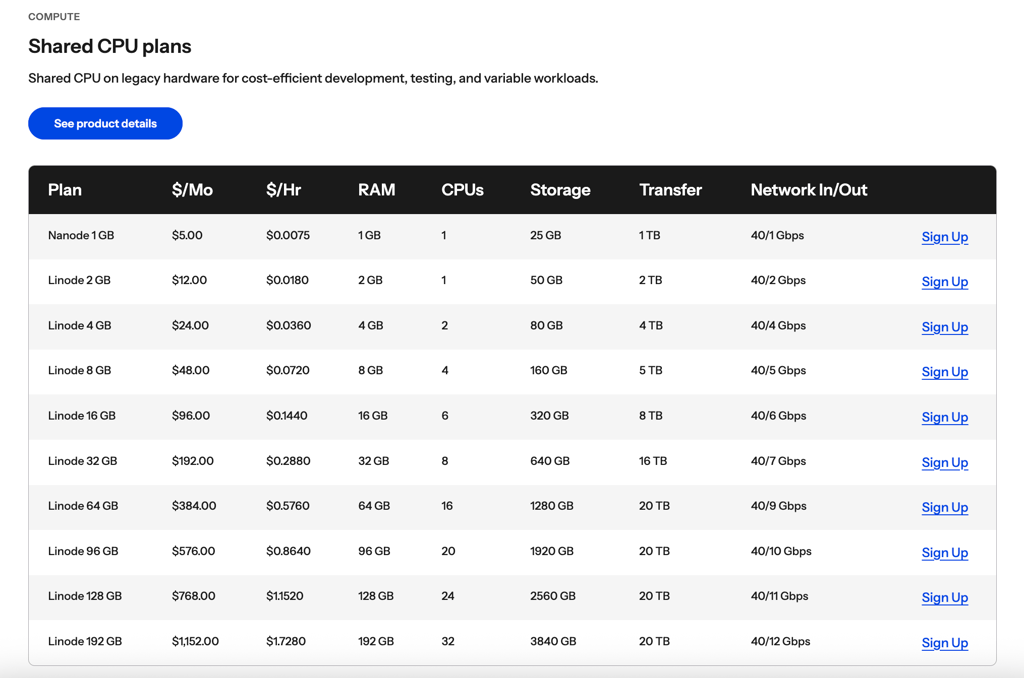The width and height of the screenshot is (1024, 678).
Task: Click the Nanode 1 GB plan name
Action: tap(81, 235)
